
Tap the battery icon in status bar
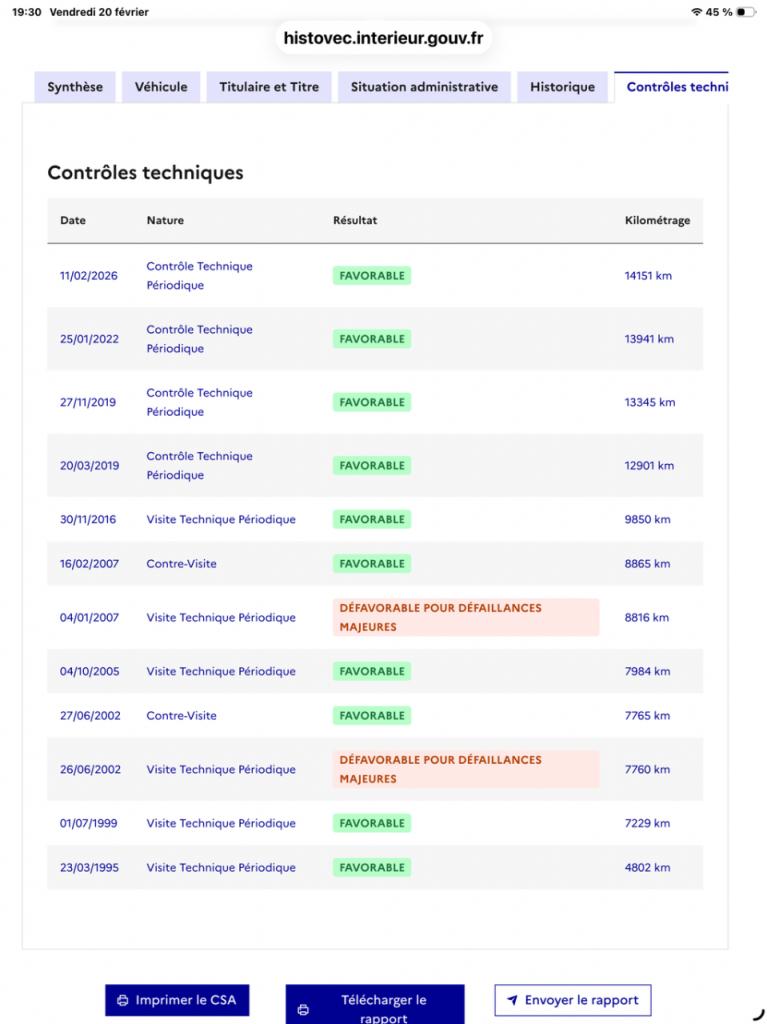(x=747, y=12)
